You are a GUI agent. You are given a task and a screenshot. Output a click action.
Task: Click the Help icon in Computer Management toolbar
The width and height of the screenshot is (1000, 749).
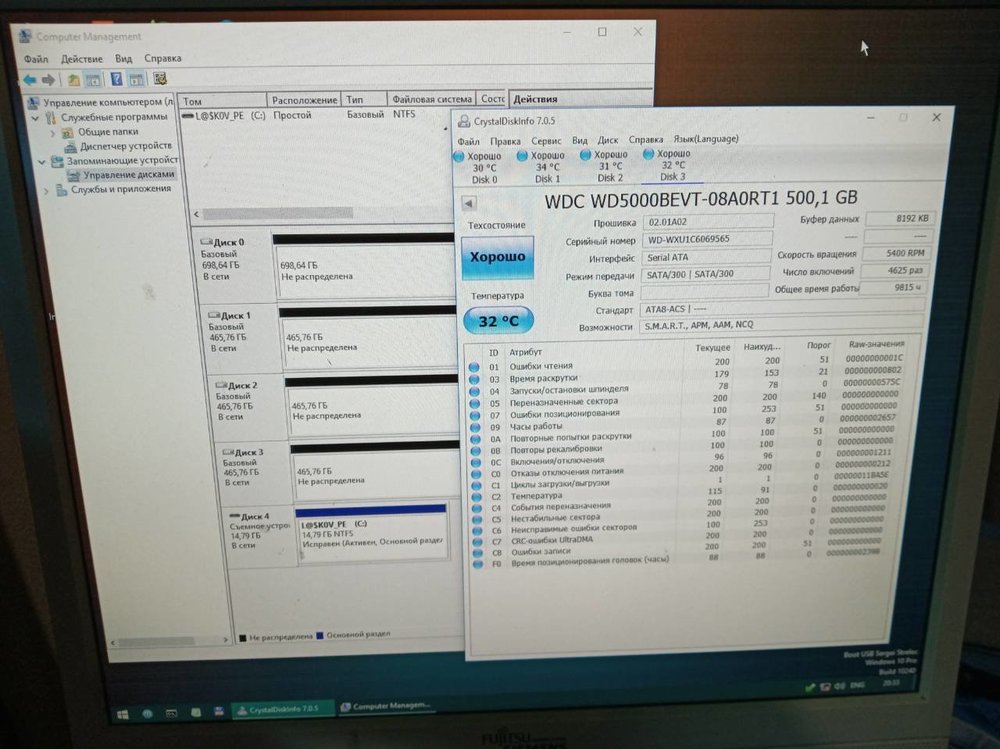(117, 79)
